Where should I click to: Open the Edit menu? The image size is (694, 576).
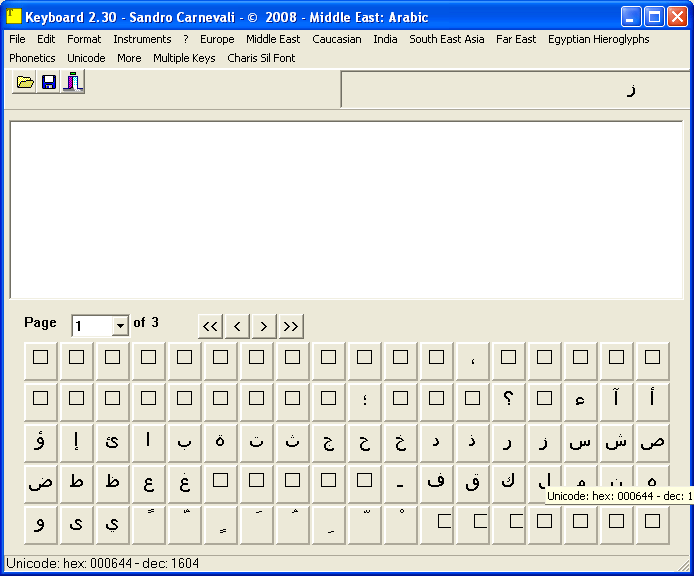point(46,39)
